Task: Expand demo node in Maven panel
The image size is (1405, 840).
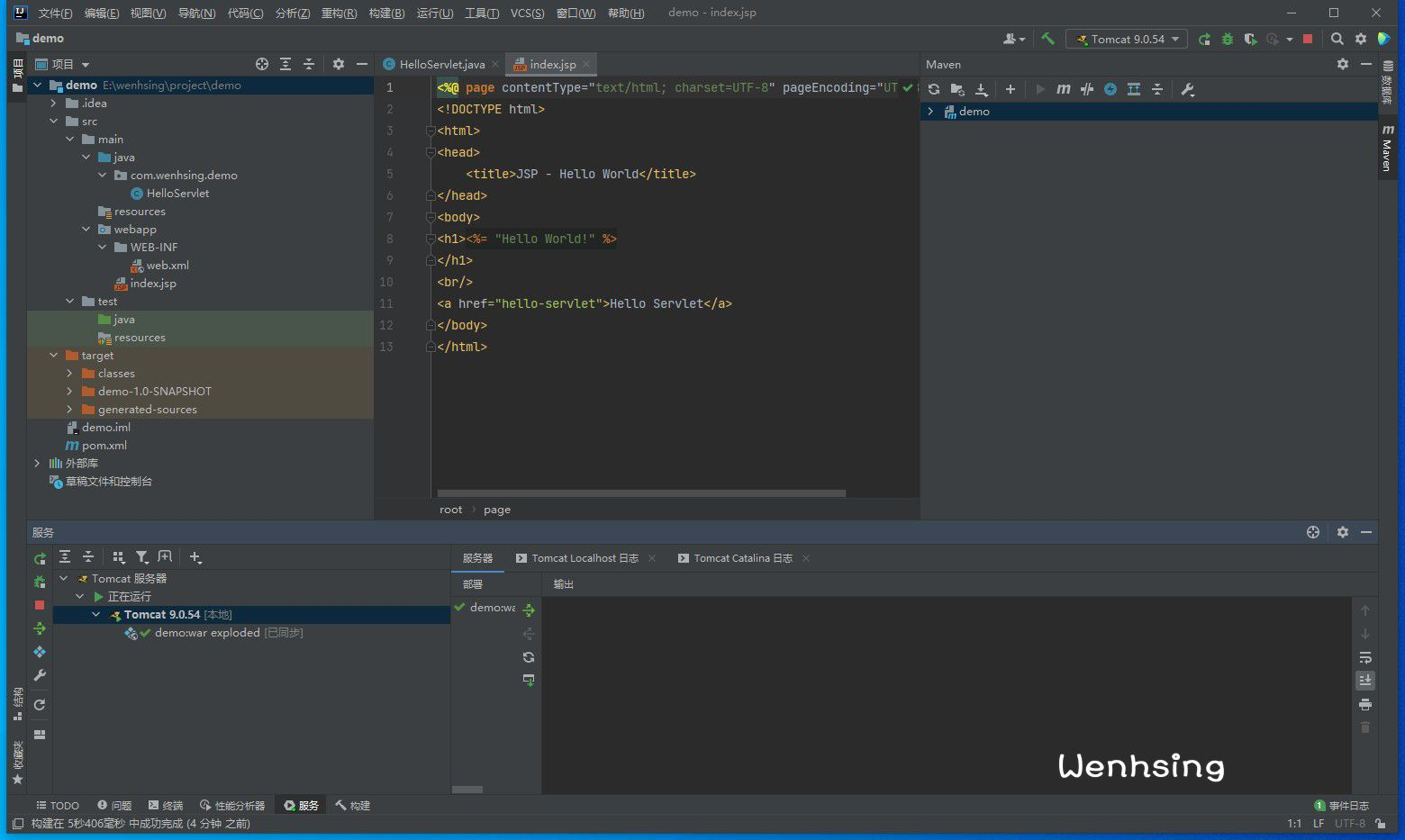Action: [930, 112]
